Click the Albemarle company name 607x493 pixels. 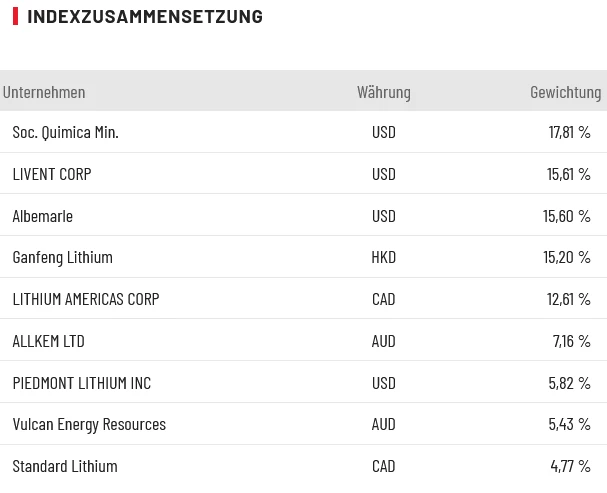pos(42,216)
